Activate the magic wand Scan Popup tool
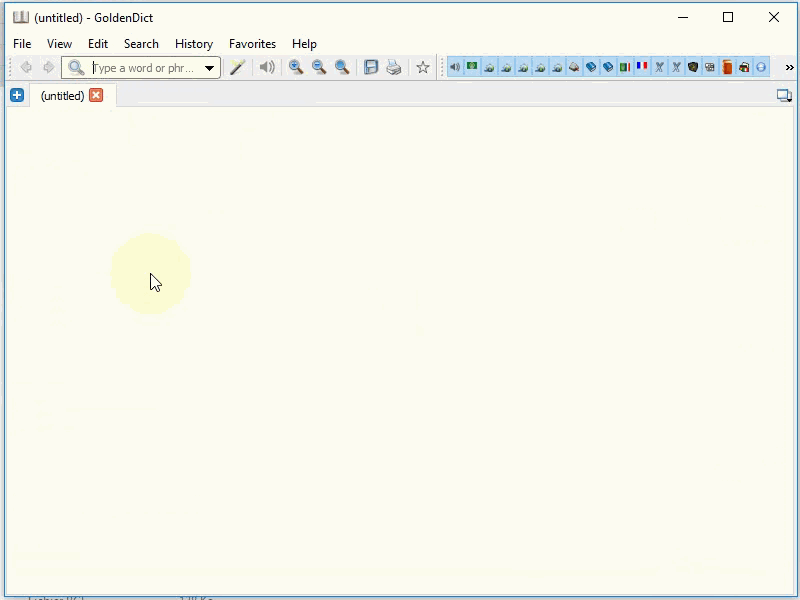The image size is (800, 600). click(x=237, y=67)
